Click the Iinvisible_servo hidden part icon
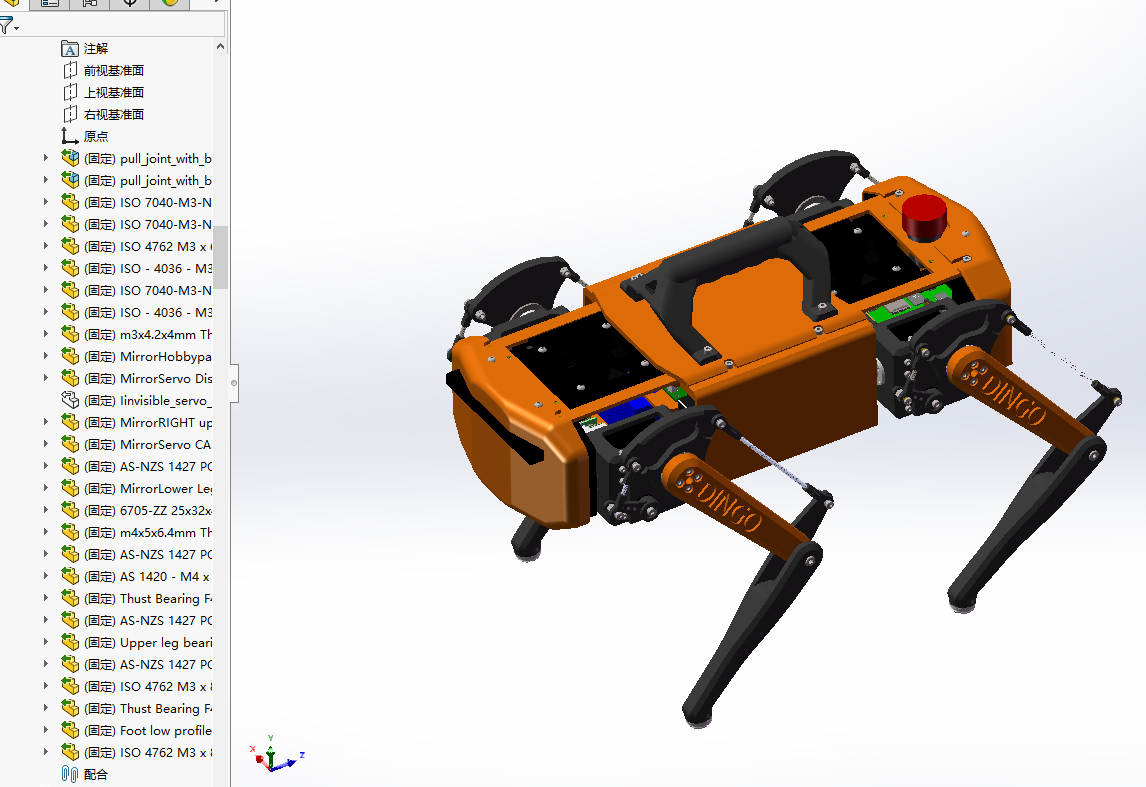The image size is (1146, 787). pos(70,400)
